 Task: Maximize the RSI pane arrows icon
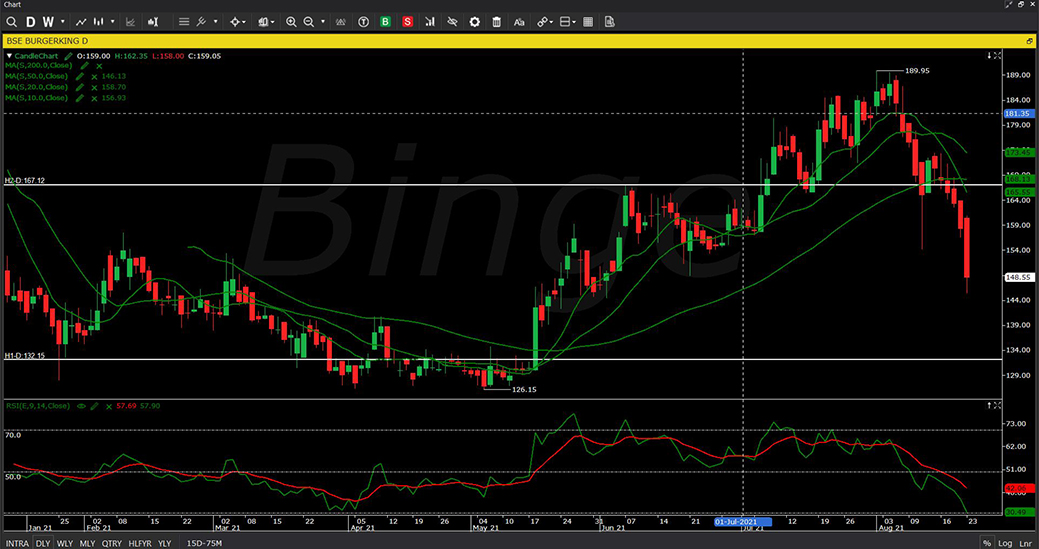coord(997,405)
